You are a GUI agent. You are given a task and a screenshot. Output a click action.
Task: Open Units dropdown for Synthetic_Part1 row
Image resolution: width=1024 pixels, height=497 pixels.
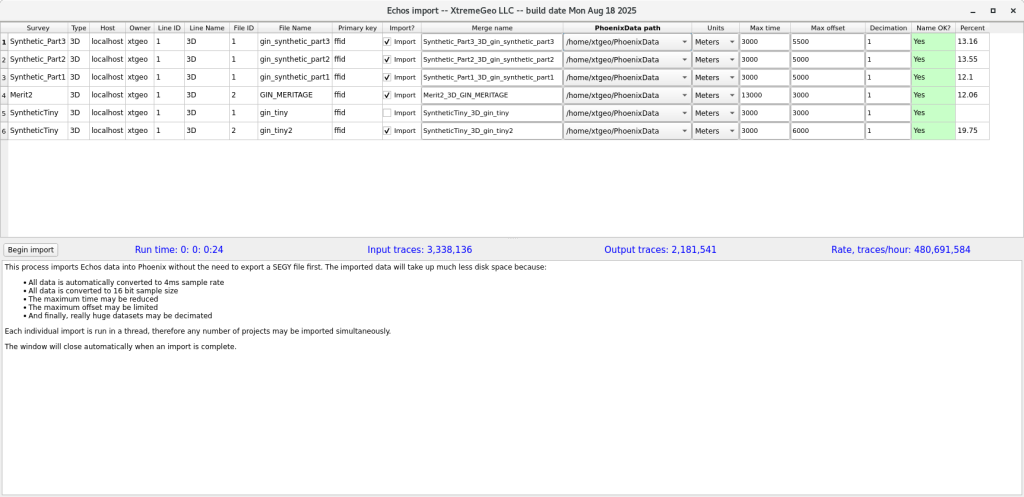[x=715, y=77]
